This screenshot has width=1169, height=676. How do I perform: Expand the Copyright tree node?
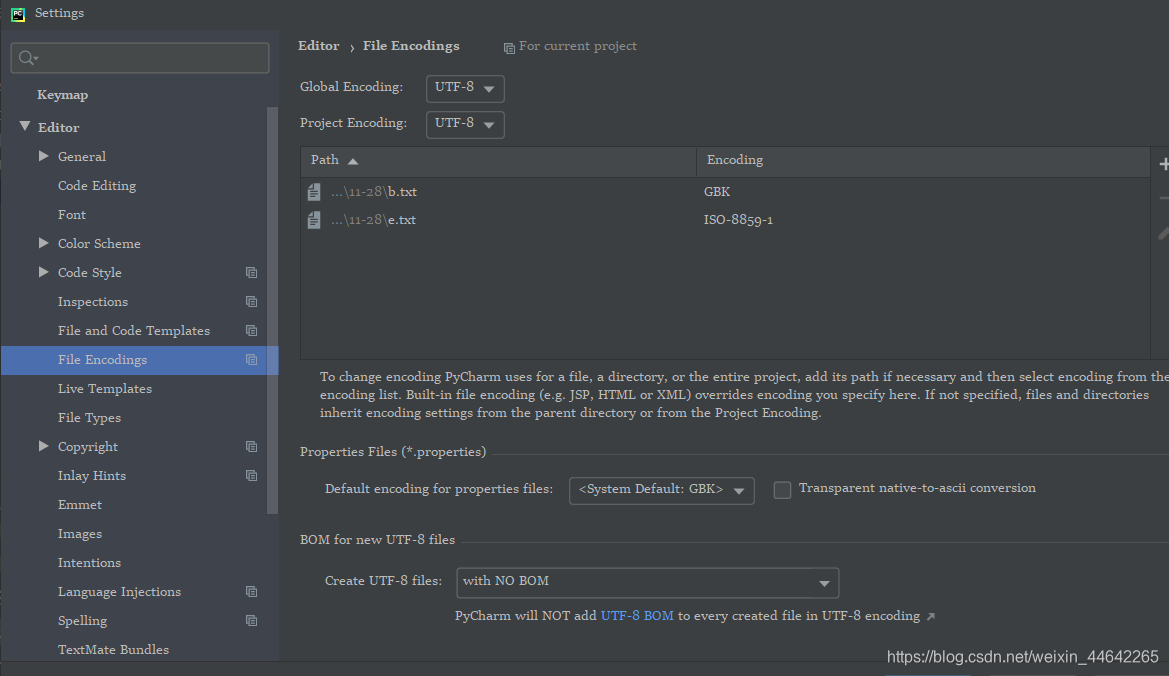43,446
